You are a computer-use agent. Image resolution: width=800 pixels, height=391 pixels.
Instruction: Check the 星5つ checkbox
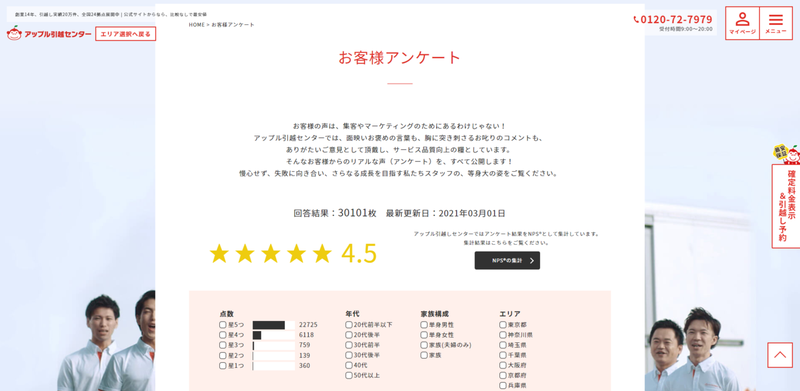[222, 325]
